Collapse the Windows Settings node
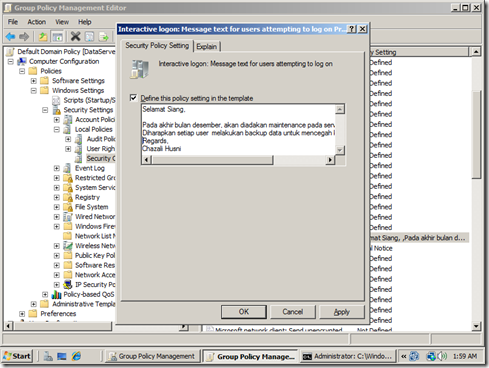The height and width of the screenshot is (368, 489). 34,91
